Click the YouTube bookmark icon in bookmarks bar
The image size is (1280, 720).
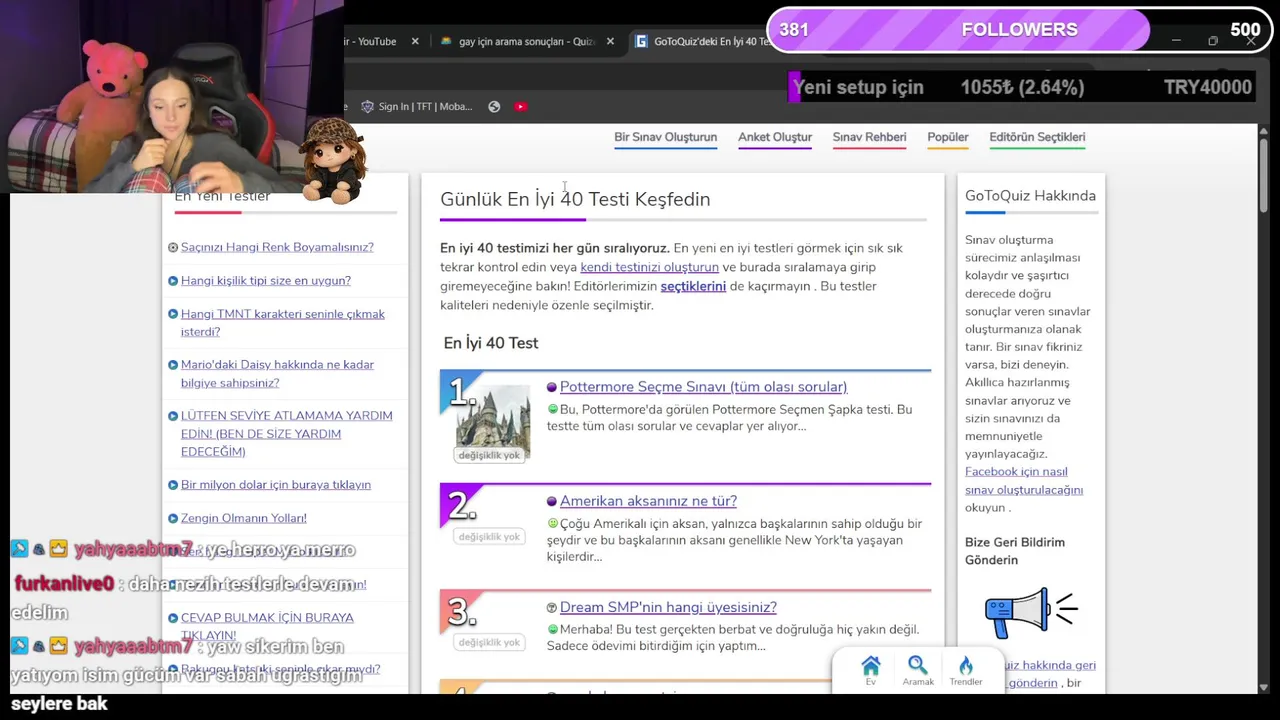pyautogui.click(x=520, y=106)
